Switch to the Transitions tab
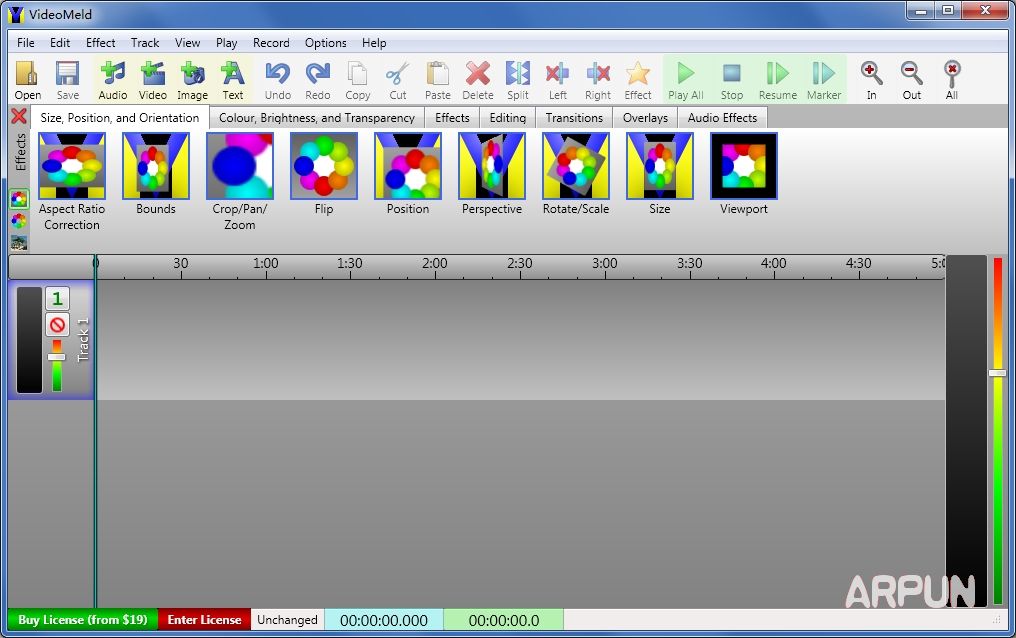This screenshot has width=1016, height=638. coord(574,118)
